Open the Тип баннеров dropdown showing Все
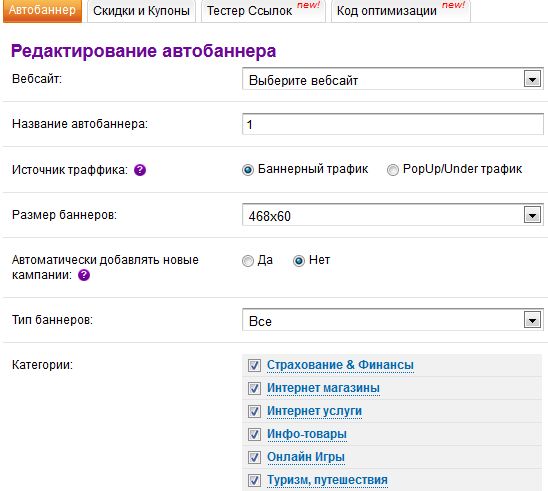The width and height of the screenshot is (548, 491). tap(392, 320)
